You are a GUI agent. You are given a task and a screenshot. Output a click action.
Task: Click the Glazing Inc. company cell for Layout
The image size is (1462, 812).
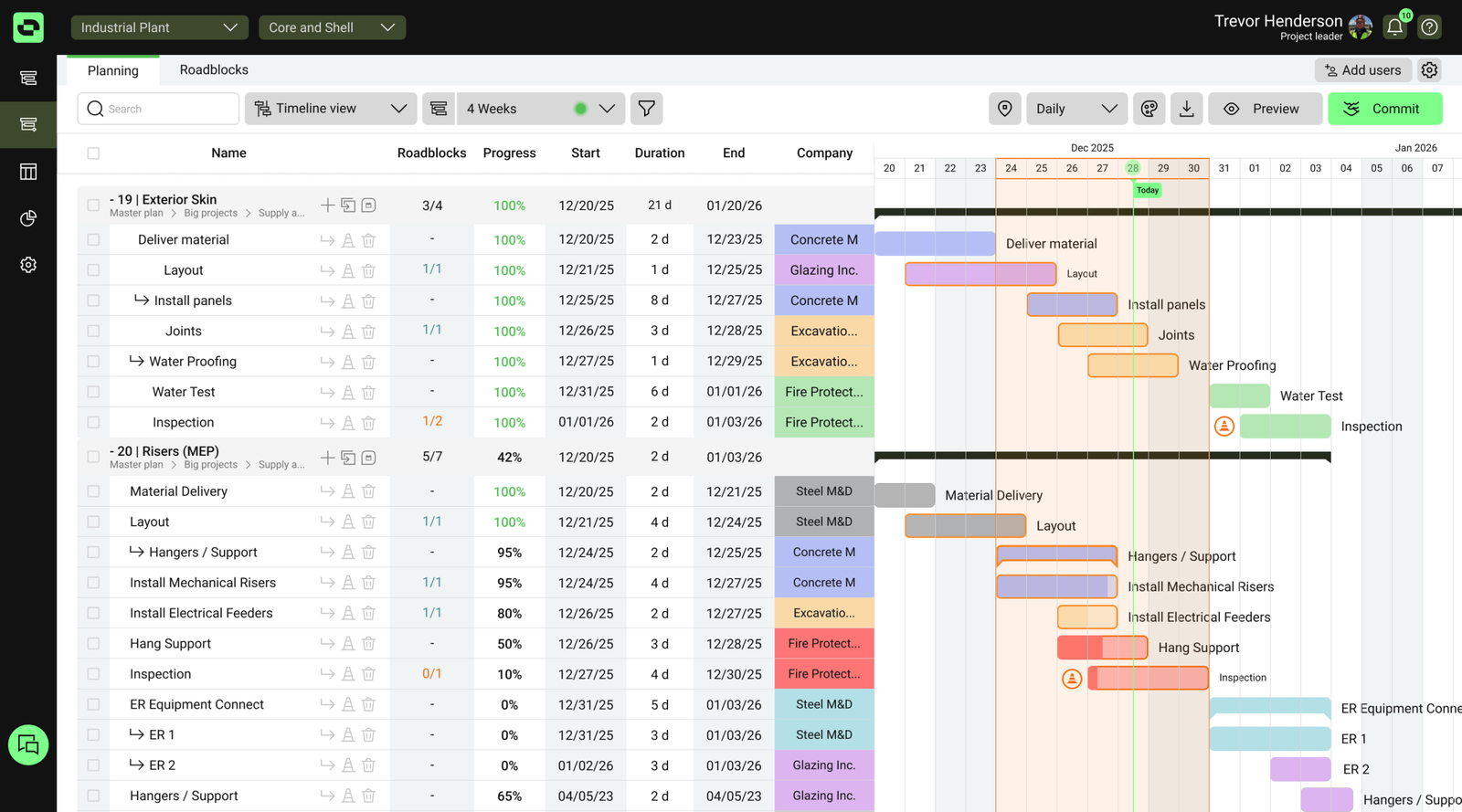coord(824,270)
